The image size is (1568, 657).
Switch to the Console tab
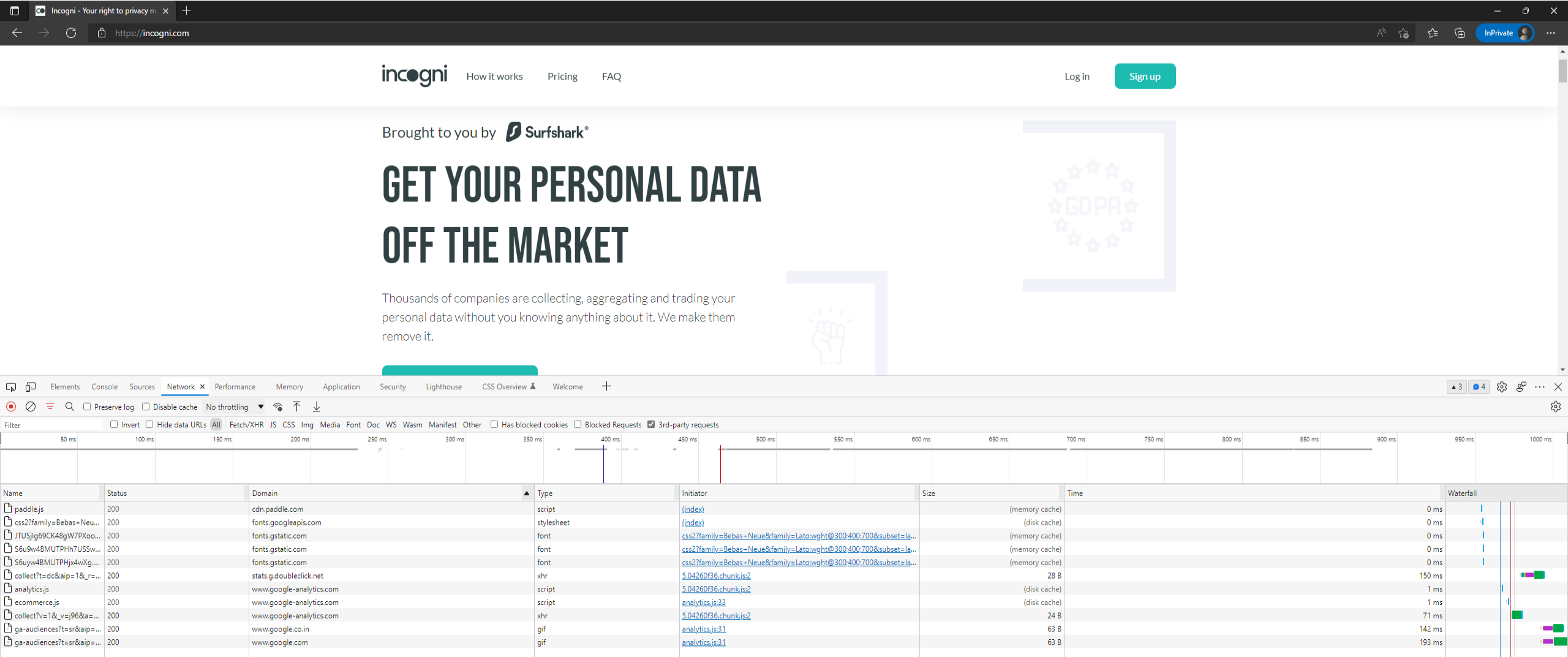105,387
